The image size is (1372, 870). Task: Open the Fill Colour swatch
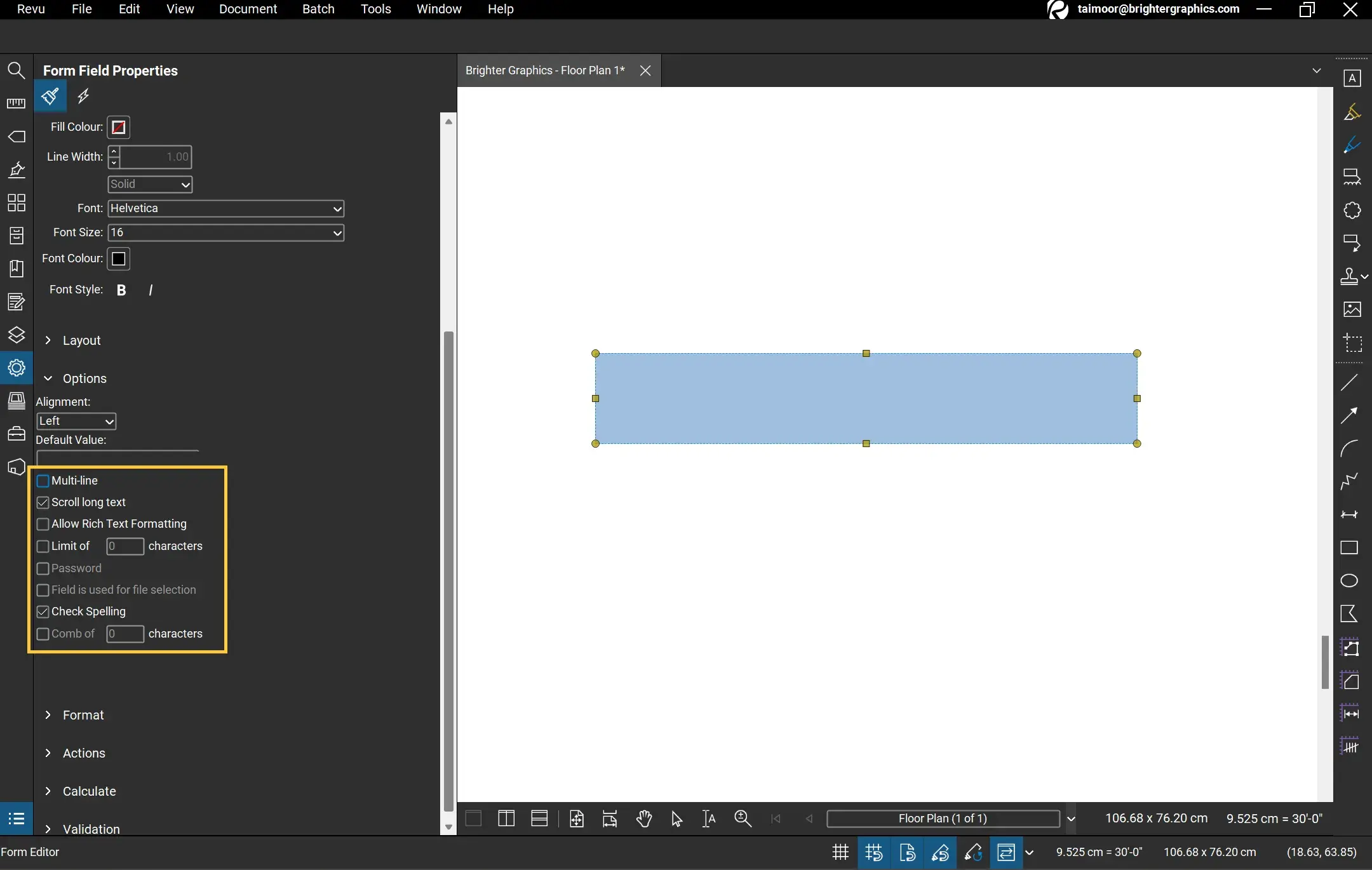pyautogui.click(x=119, y=127)
